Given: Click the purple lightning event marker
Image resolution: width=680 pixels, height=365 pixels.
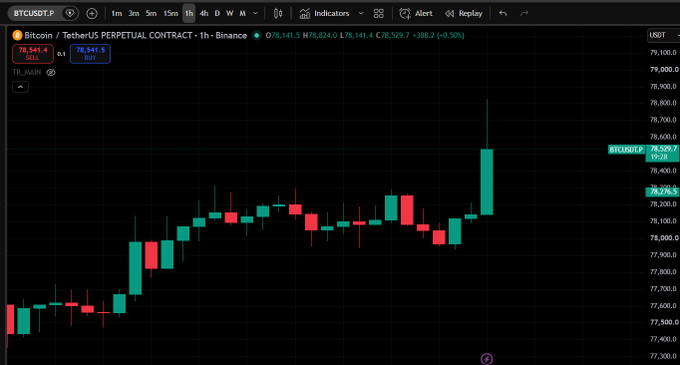Looking at the screenshot, I should pyautogui.click(x=487, y=359).
